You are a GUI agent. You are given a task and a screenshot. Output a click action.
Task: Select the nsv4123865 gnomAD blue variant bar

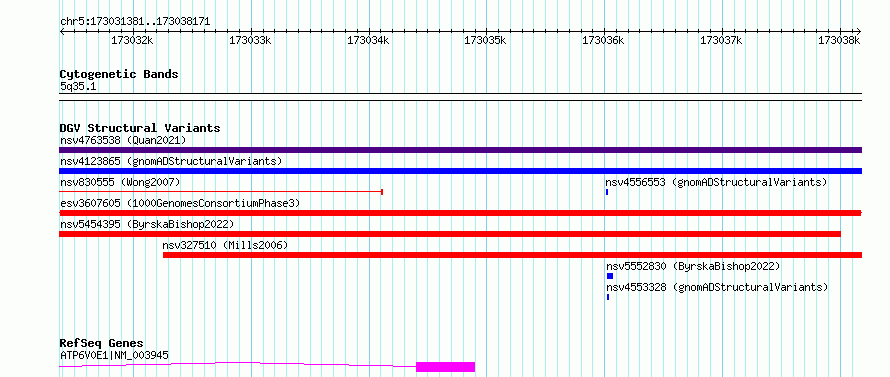click(x=460, y=171)
